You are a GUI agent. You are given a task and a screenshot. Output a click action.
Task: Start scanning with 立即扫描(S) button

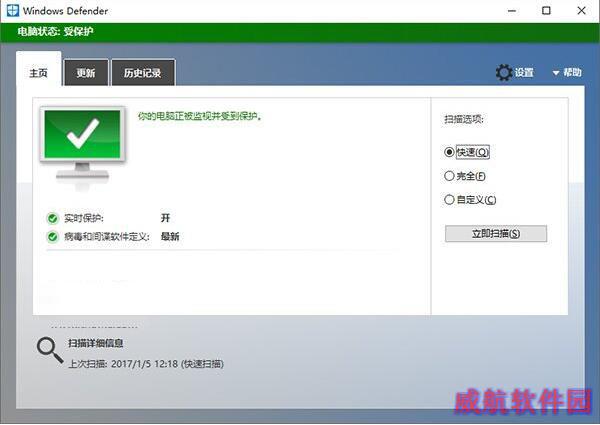[x=496, y=233]
